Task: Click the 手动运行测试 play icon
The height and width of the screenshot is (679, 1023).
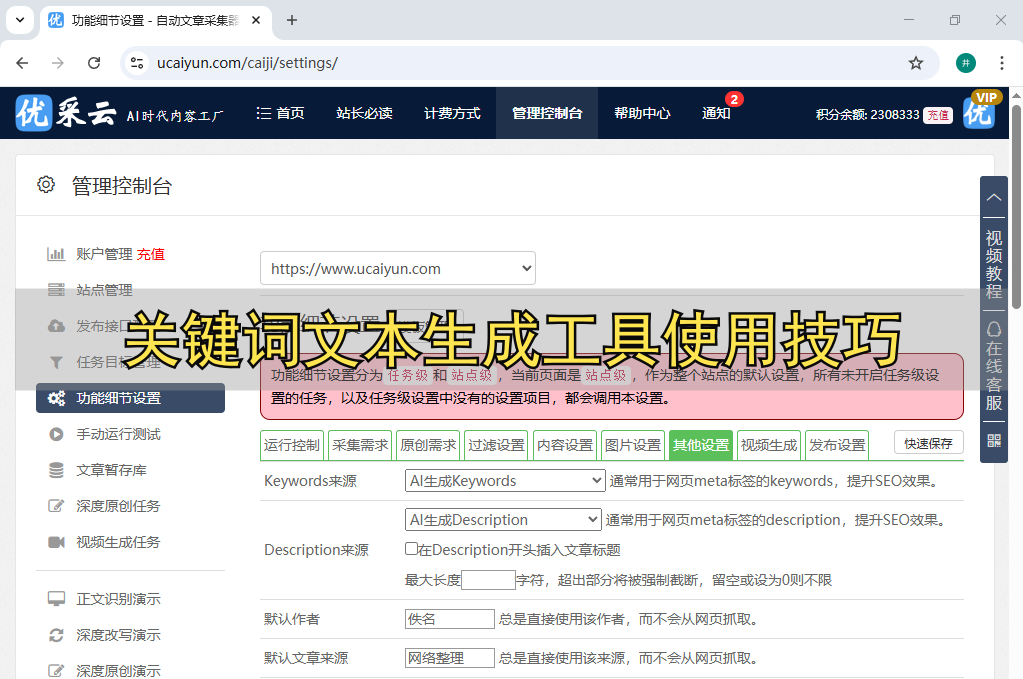Action: (56, 434)
